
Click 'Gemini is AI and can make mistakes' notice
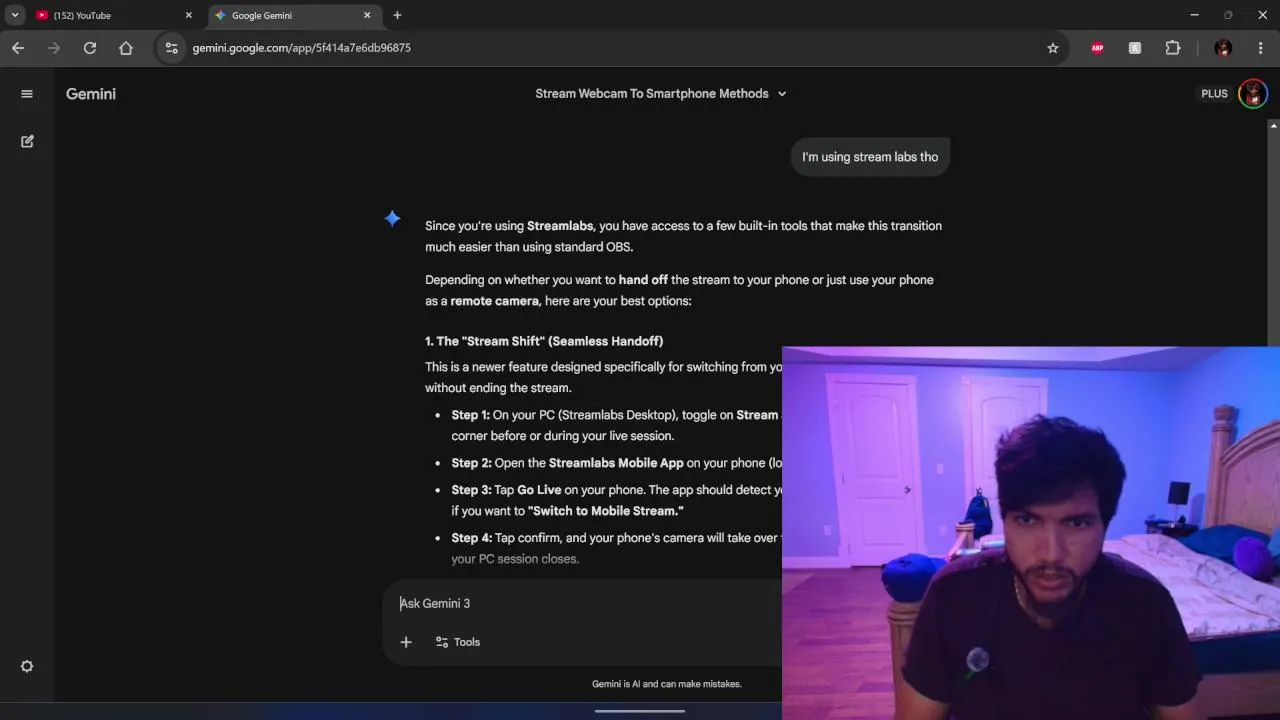point(667,684)
